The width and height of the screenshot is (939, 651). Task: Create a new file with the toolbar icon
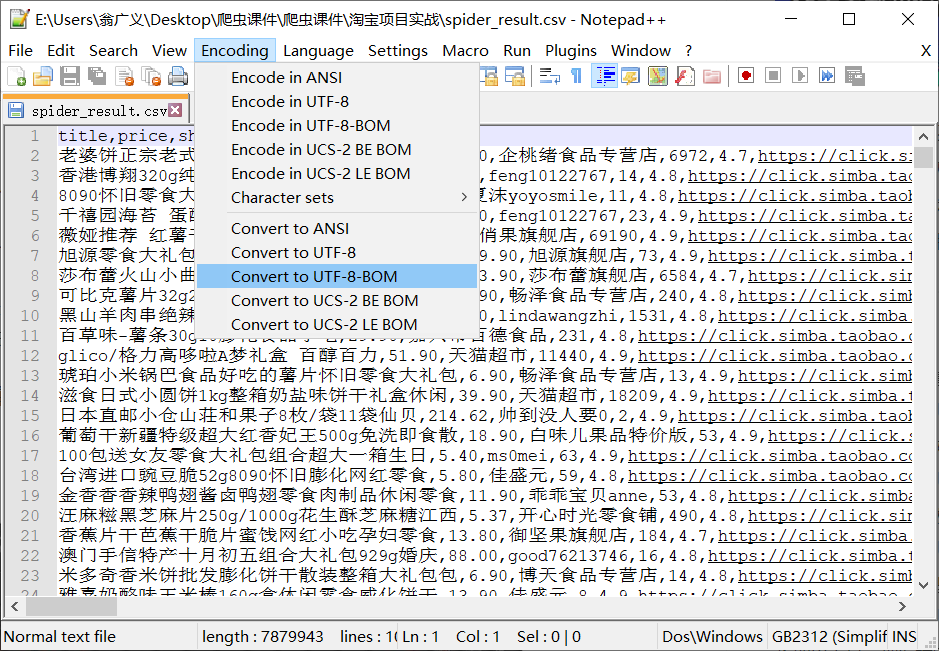pos(16,76)
